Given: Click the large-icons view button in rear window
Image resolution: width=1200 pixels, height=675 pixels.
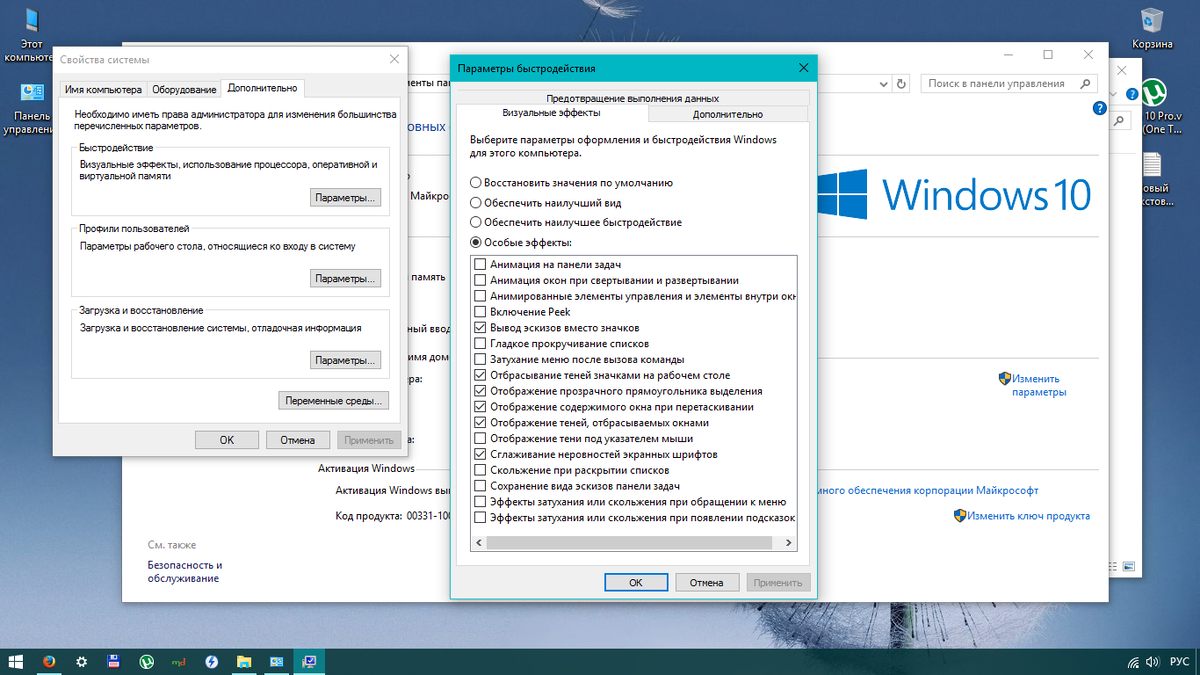Looking at the screenshot, I should (x=1131, y=567).
